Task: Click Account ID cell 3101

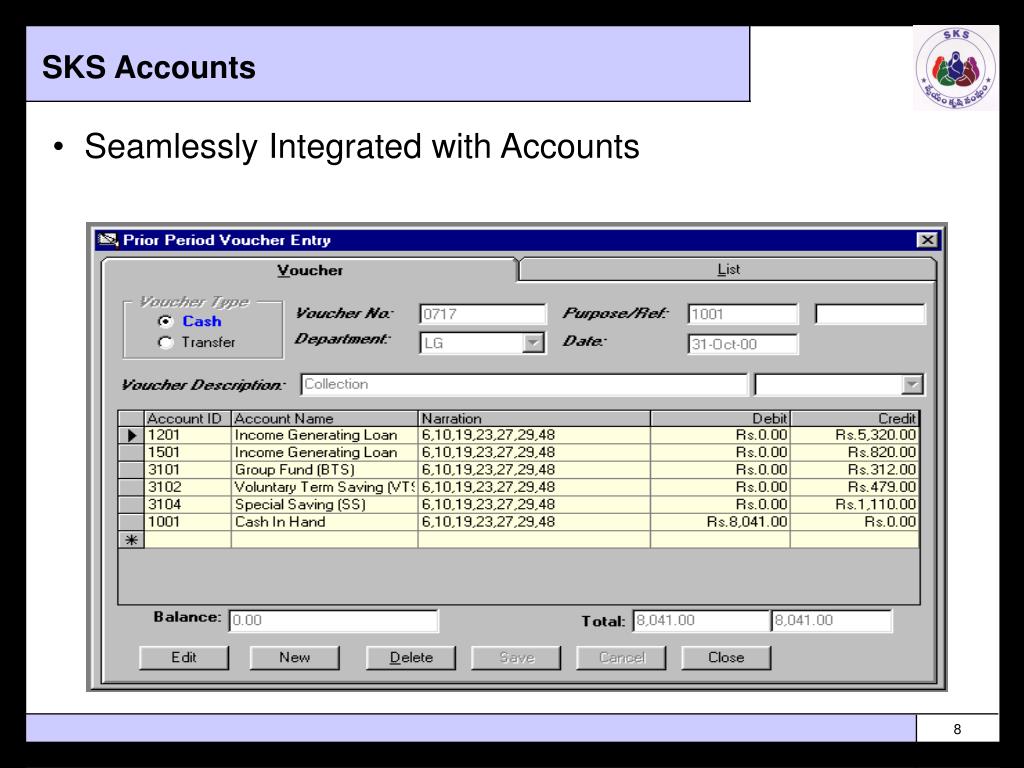Action: 187,470
